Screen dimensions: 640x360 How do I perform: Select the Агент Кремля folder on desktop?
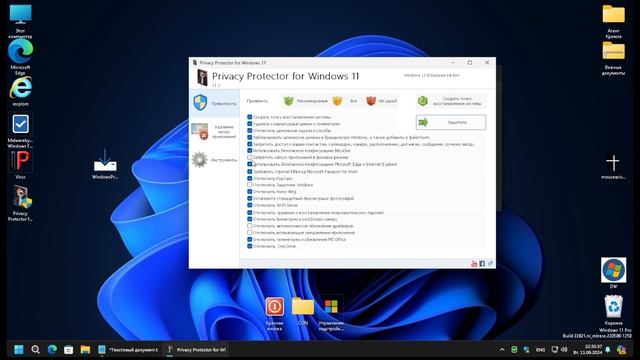[613, 21]
